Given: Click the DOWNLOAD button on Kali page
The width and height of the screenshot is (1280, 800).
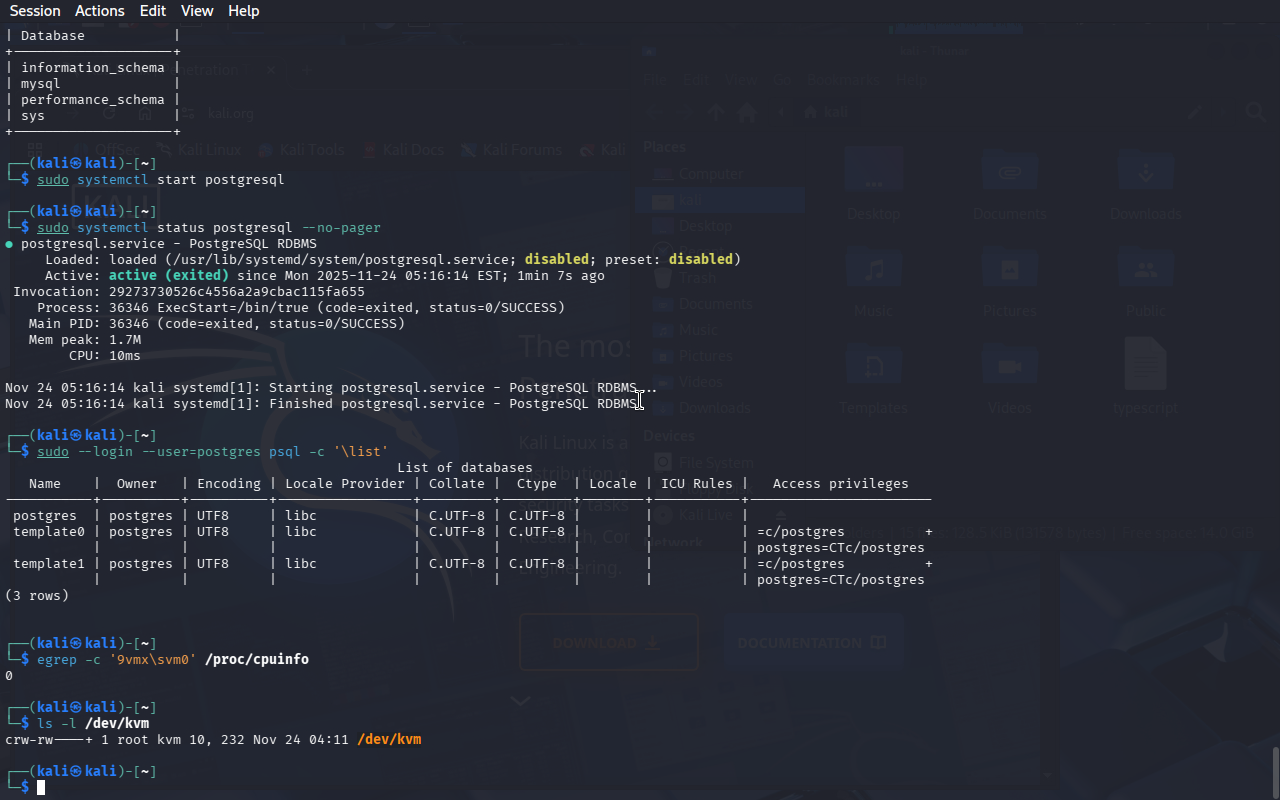Looking at the screenshot, I should [608, 643].
